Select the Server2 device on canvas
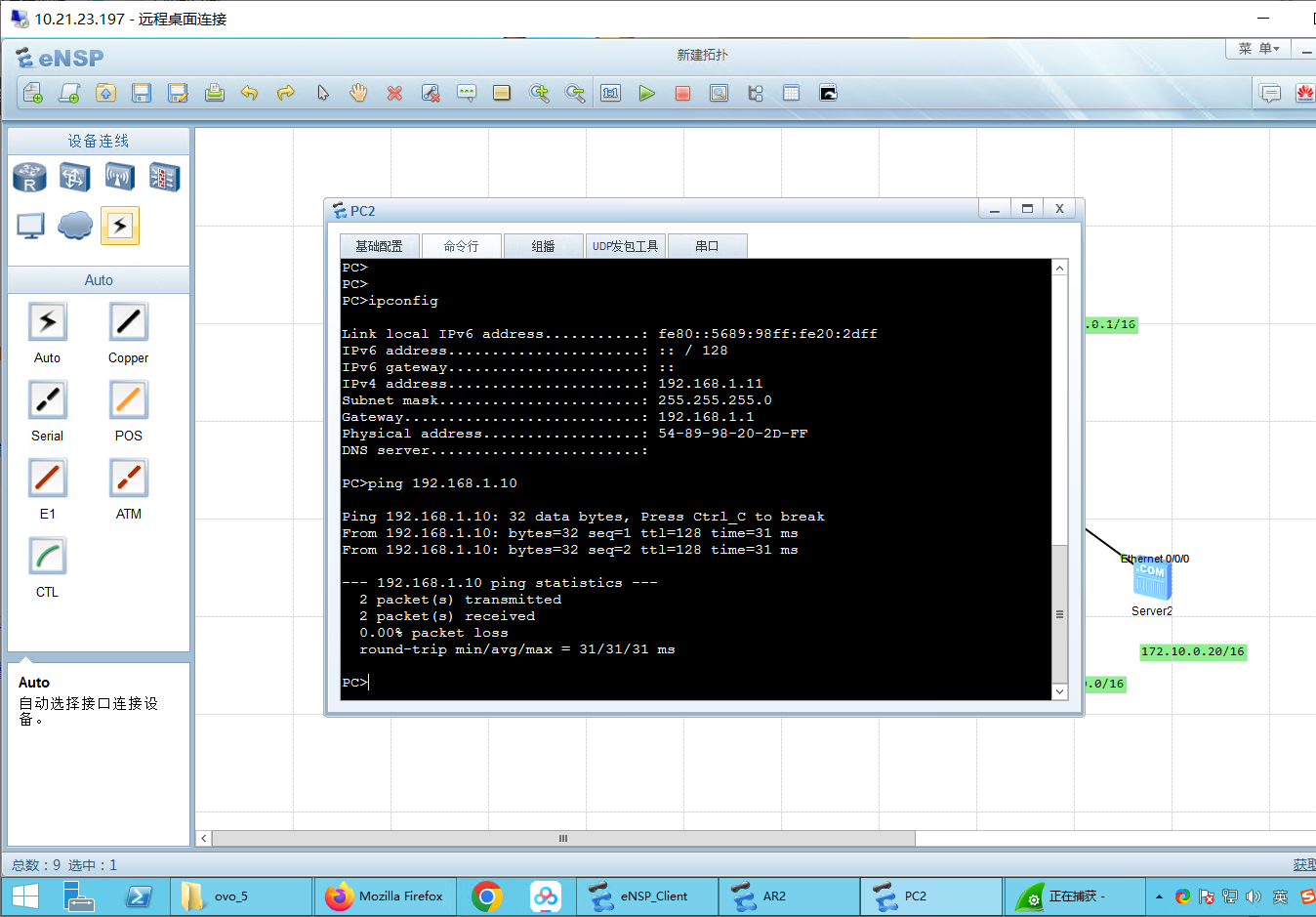The image size is (1316, 917). pos(1152,582)
